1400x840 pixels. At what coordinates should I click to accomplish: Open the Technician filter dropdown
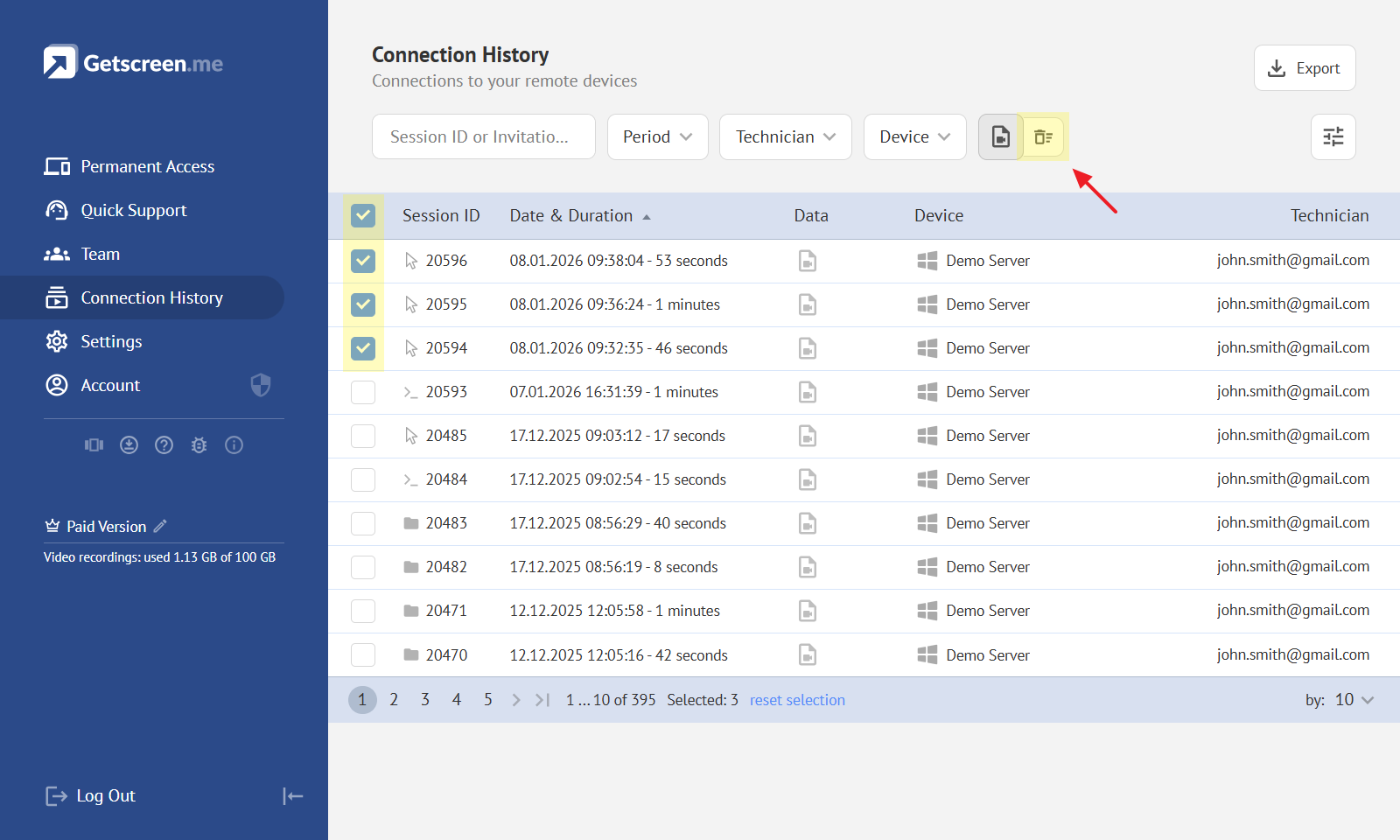(x=785, y=137)
